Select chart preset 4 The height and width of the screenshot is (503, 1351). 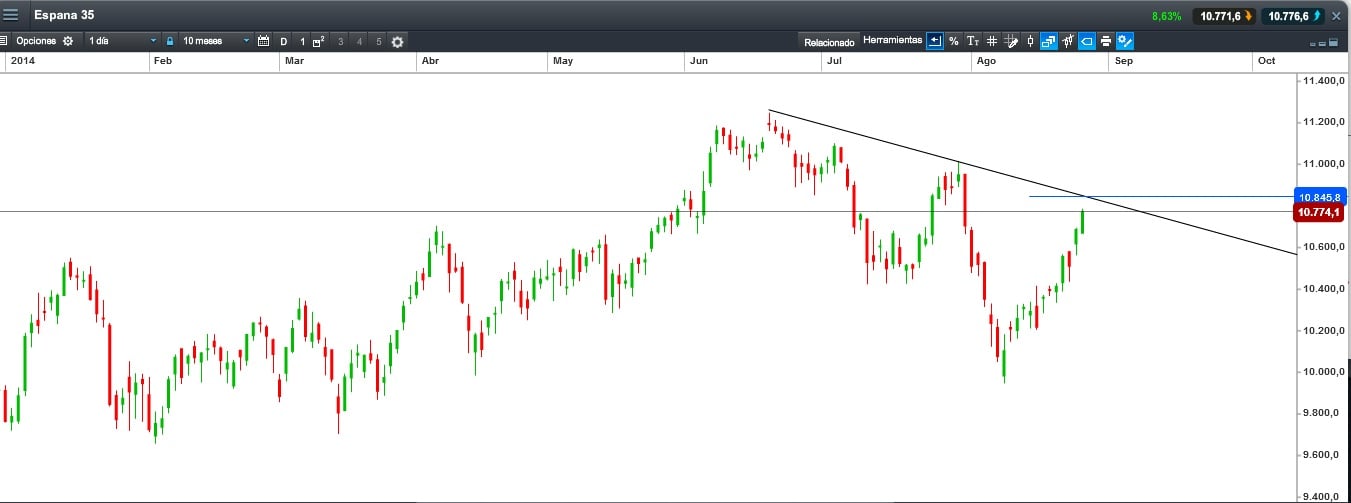360,41
